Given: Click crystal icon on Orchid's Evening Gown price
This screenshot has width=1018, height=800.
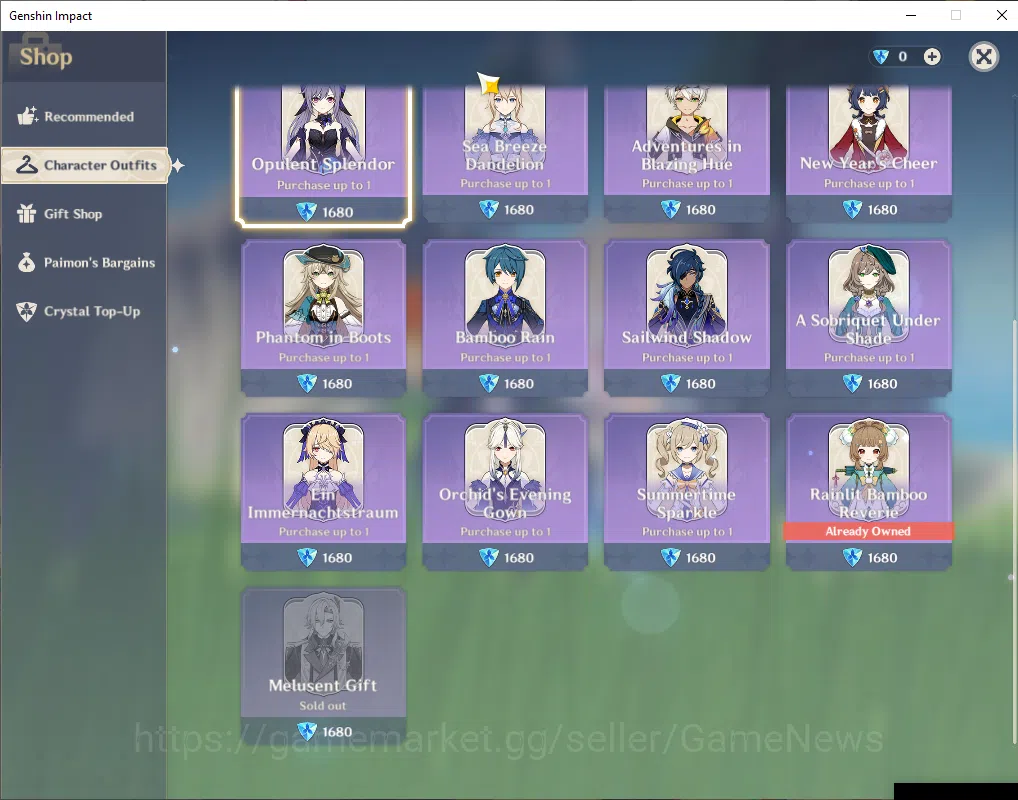Looking at the screenshot, I should click(488, 558).
